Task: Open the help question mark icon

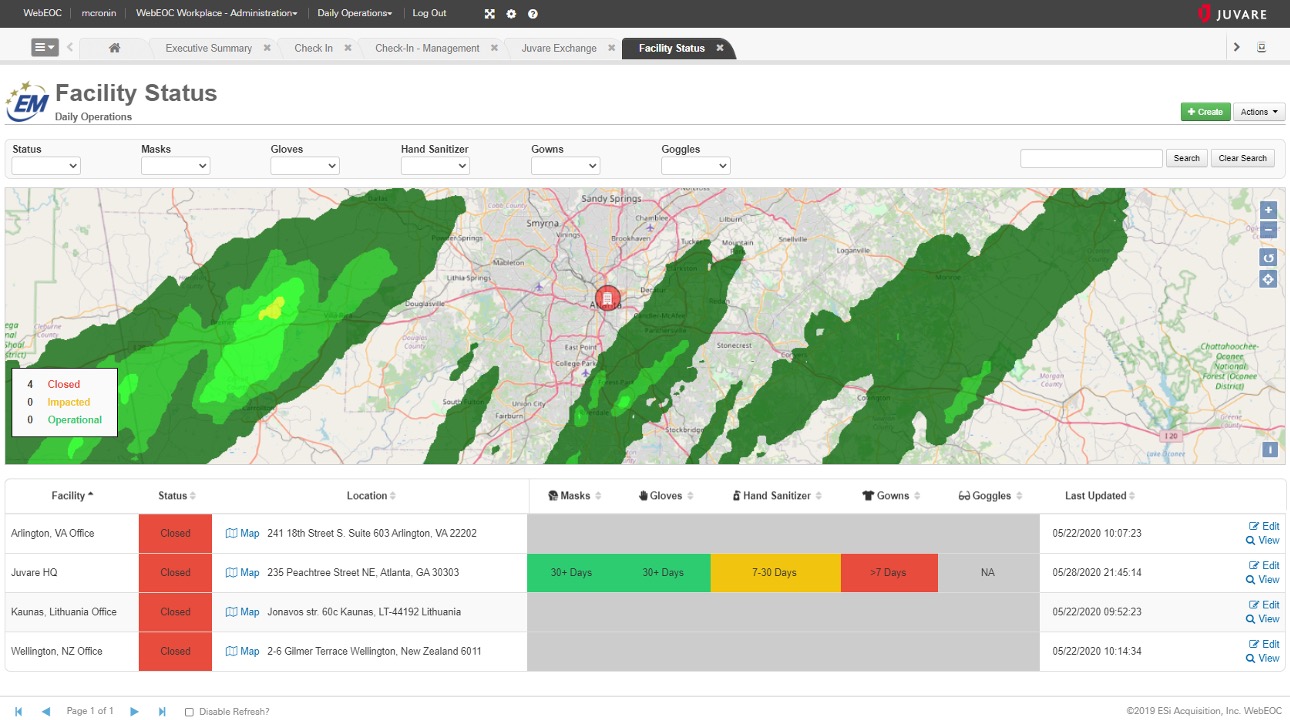Action: tap(533, 14)
